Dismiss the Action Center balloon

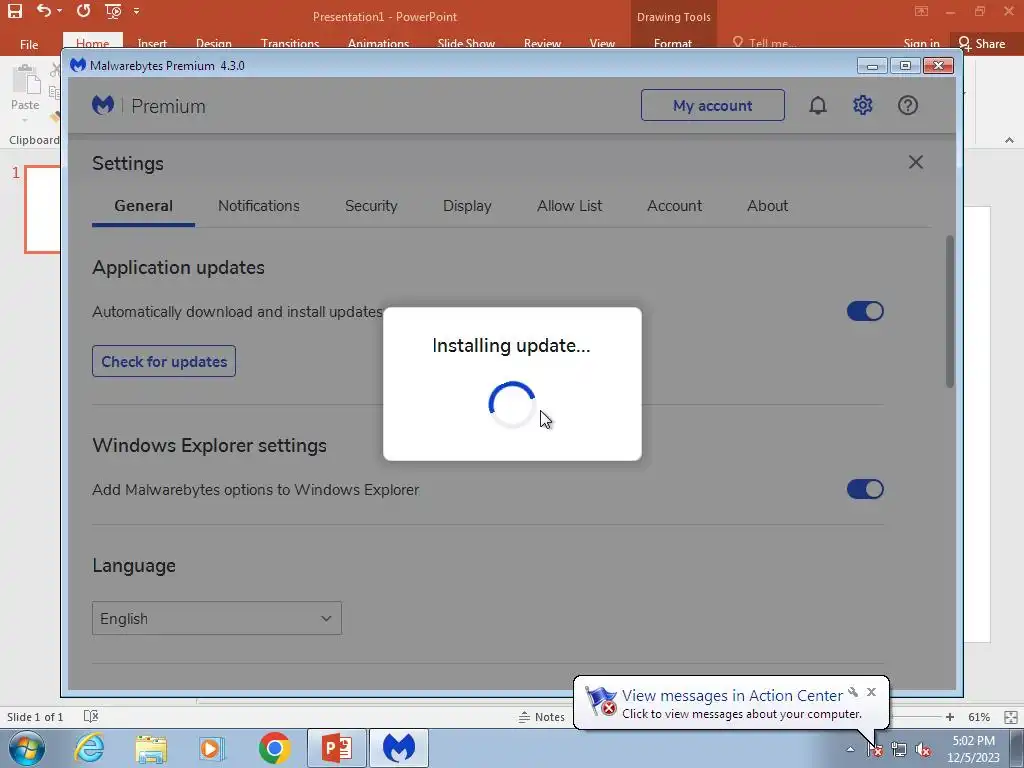pos(871,692)
